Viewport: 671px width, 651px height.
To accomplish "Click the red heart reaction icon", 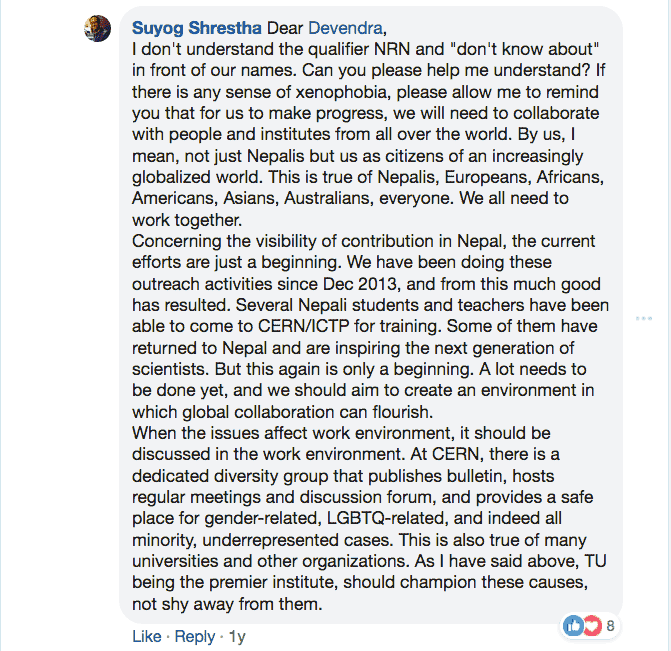I will pyautogui.click(x=593, y=626).
